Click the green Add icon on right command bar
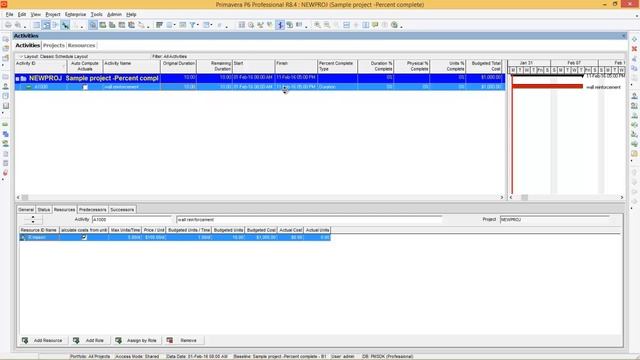The height and width of the screenshot is (360, 640). (x=634, y=39)
